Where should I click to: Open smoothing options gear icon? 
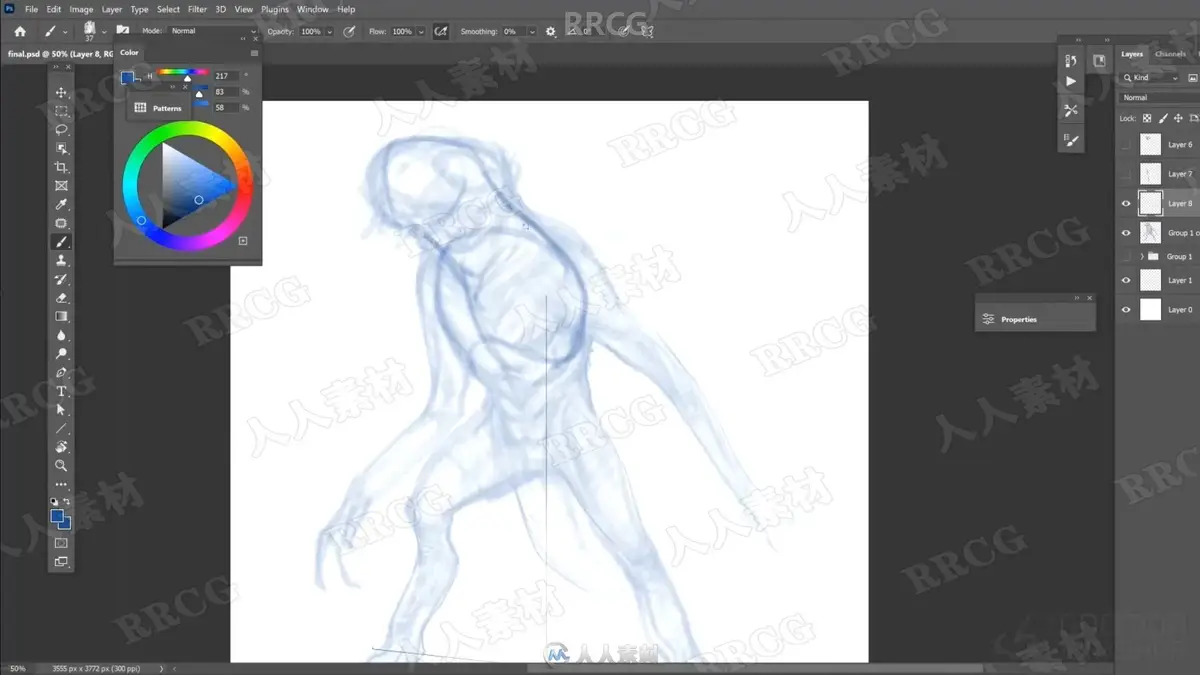(x=550, y=32)
